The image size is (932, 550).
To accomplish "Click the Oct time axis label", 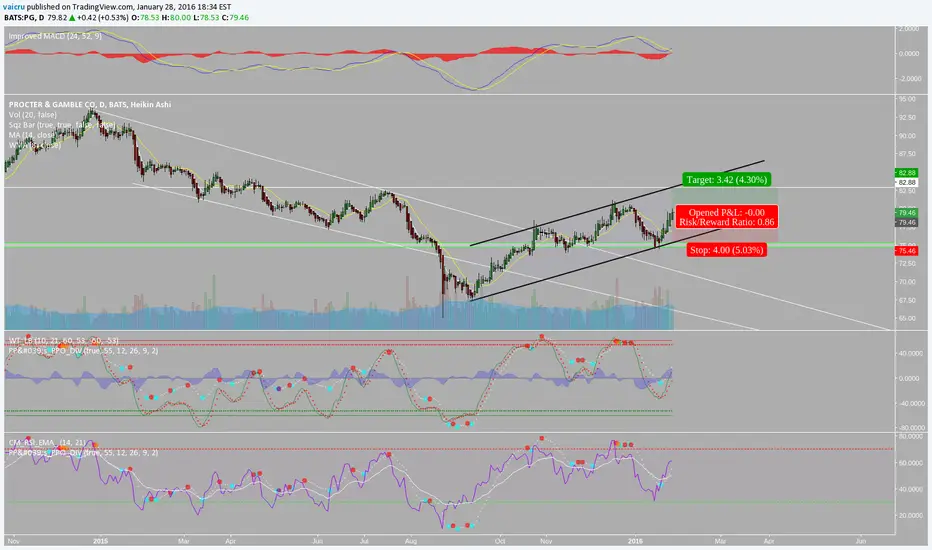I will coord(500,541).
